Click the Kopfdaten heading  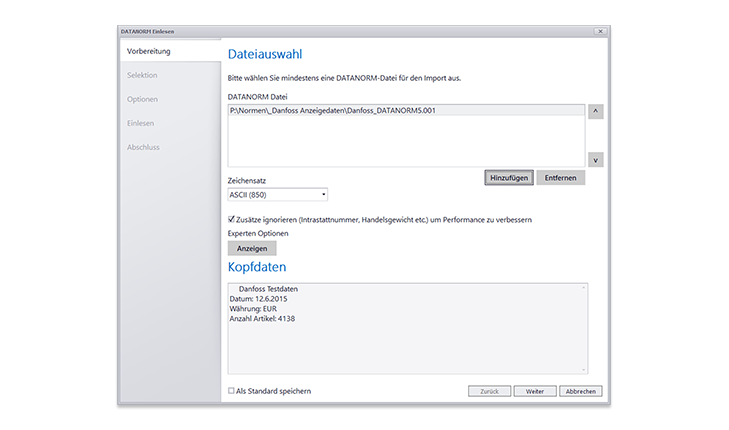tap(257, 267)
